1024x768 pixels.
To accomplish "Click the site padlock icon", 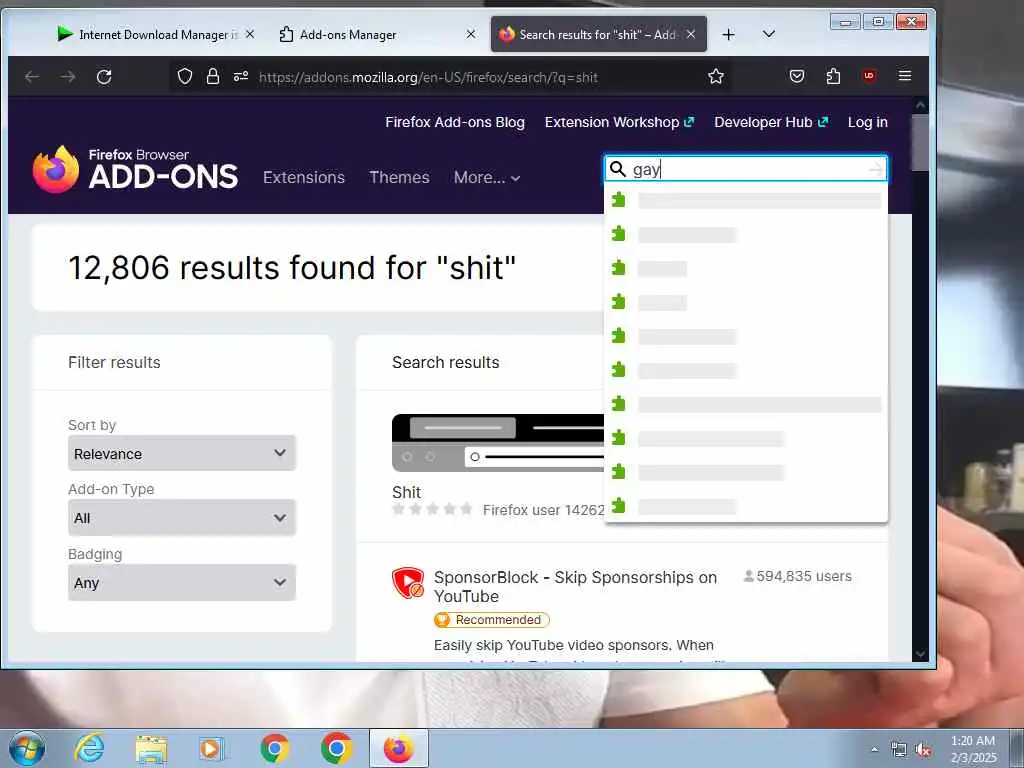I will [213, 76].
